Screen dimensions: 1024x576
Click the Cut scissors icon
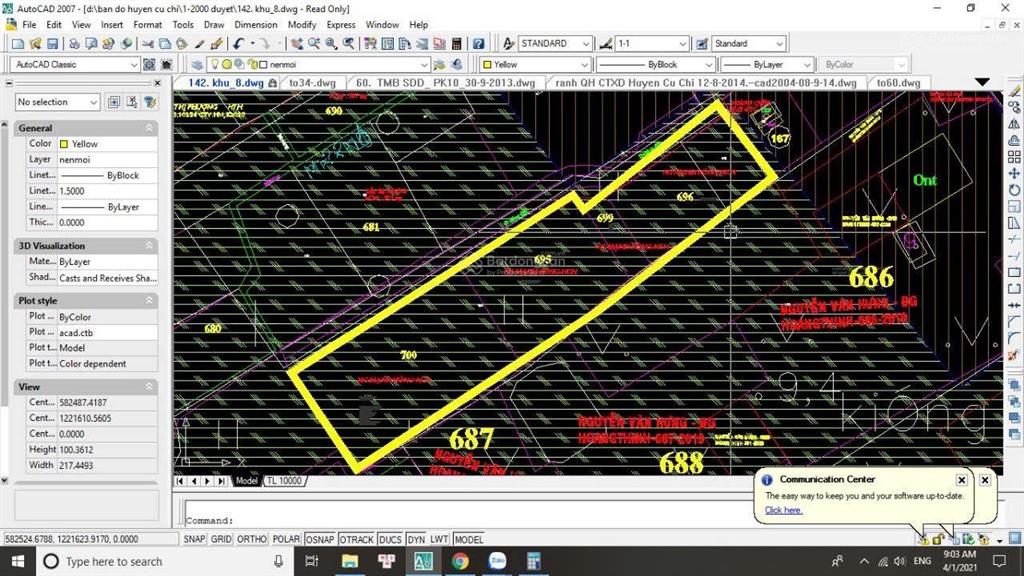click(x=148, y=44)
